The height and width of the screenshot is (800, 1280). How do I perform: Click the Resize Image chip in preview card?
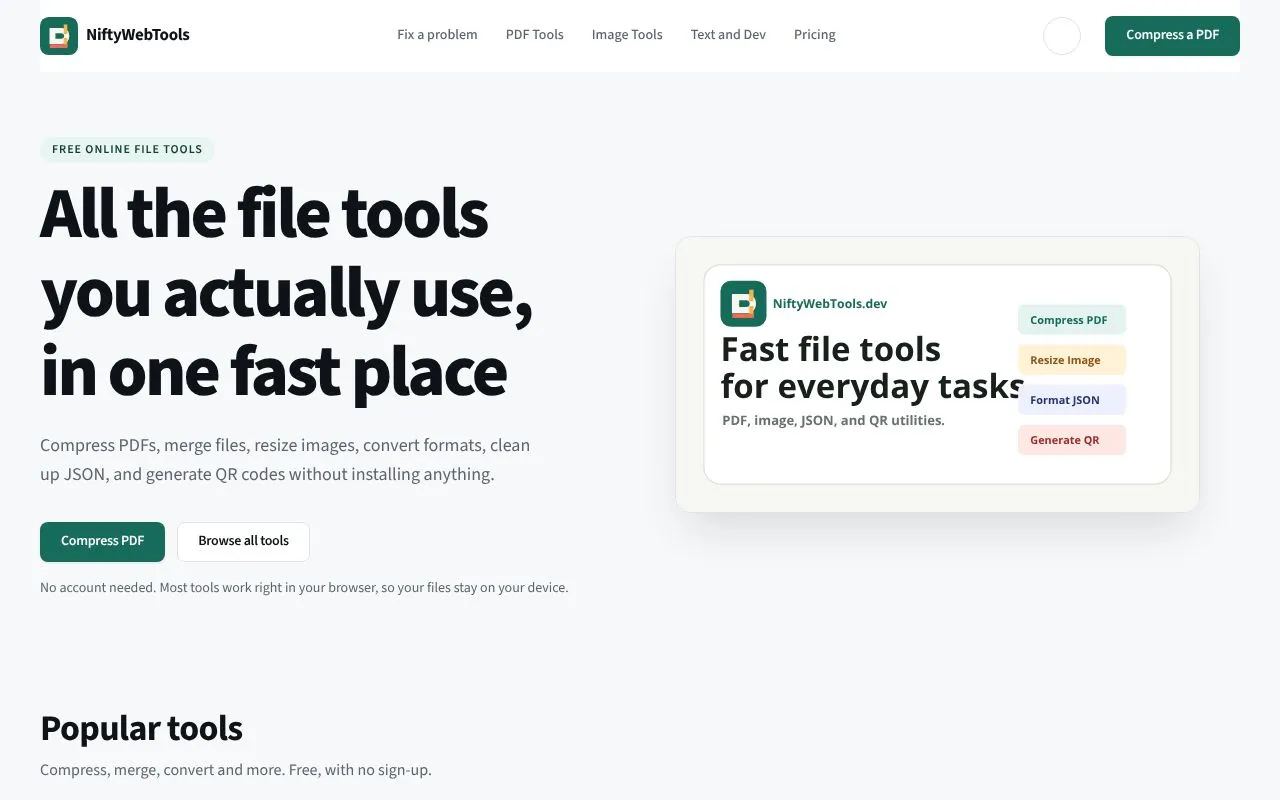[1072, 360]
